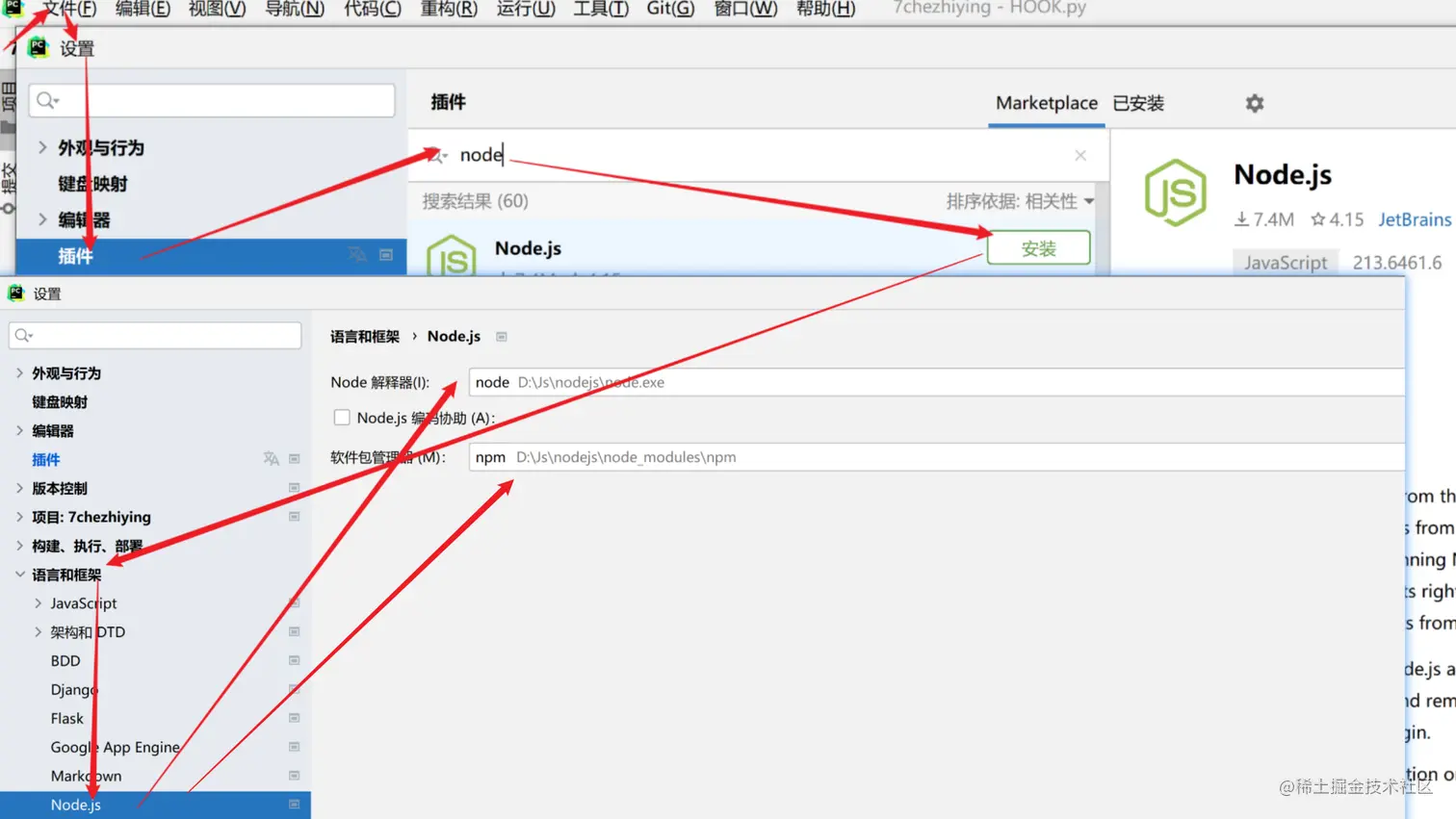Expand the 版本控制 tree node
1456x819 pixels.
click(x=19, y=488)
